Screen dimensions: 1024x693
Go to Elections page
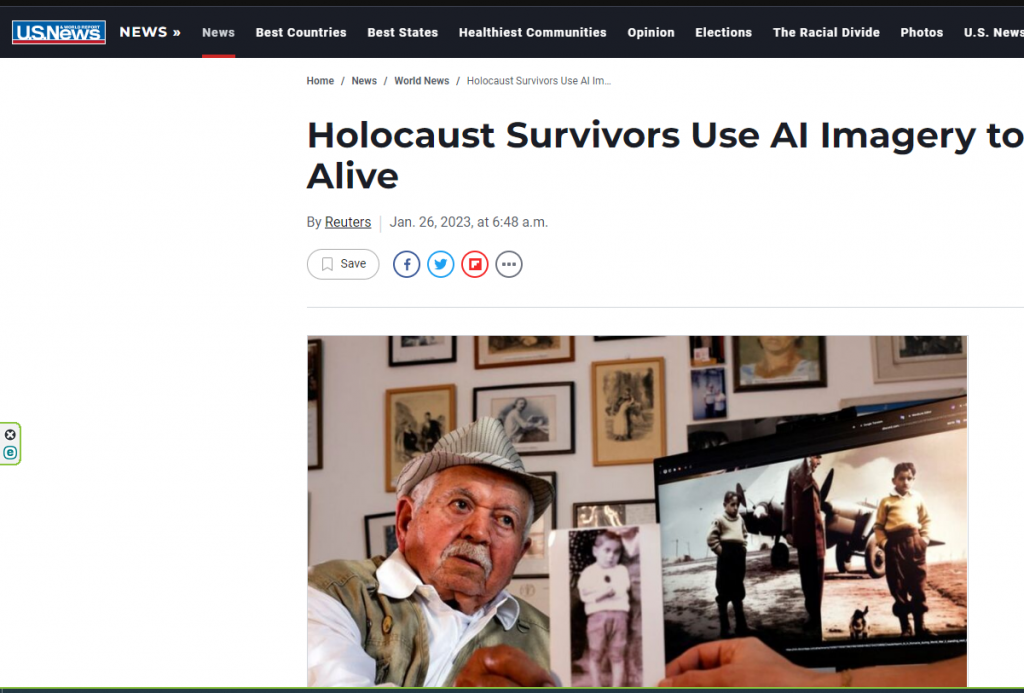coord(723,33)
